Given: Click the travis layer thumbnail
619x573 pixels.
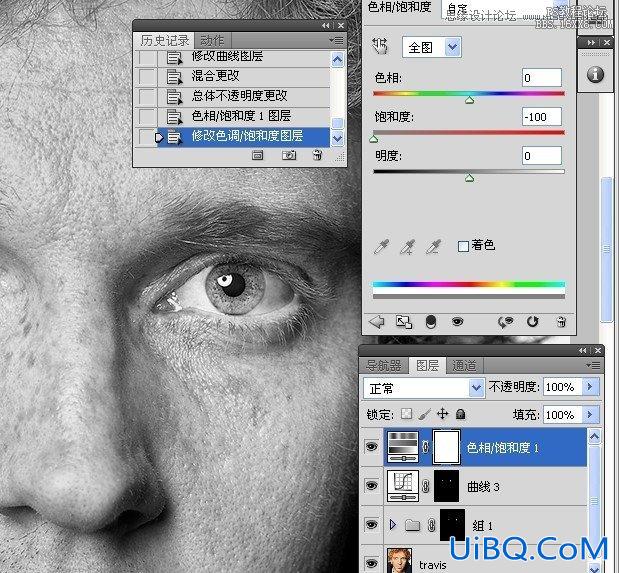Looking at the screenshot, I should [x=399, y=560].
